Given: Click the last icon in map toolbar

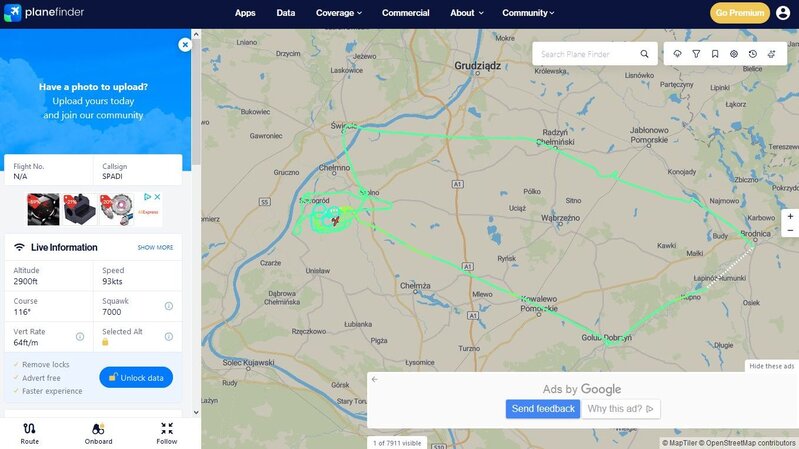Looking at the screenshot, I should (x=771, y=54).
